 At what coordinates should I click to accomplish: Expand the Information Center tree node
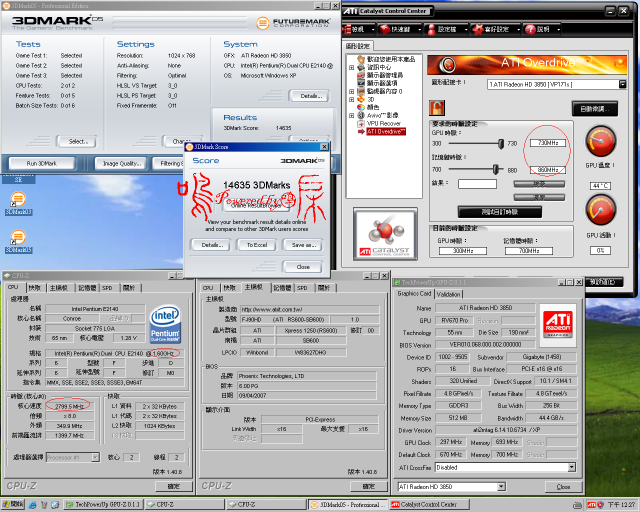pyautogui.click(x=351, y=67)
